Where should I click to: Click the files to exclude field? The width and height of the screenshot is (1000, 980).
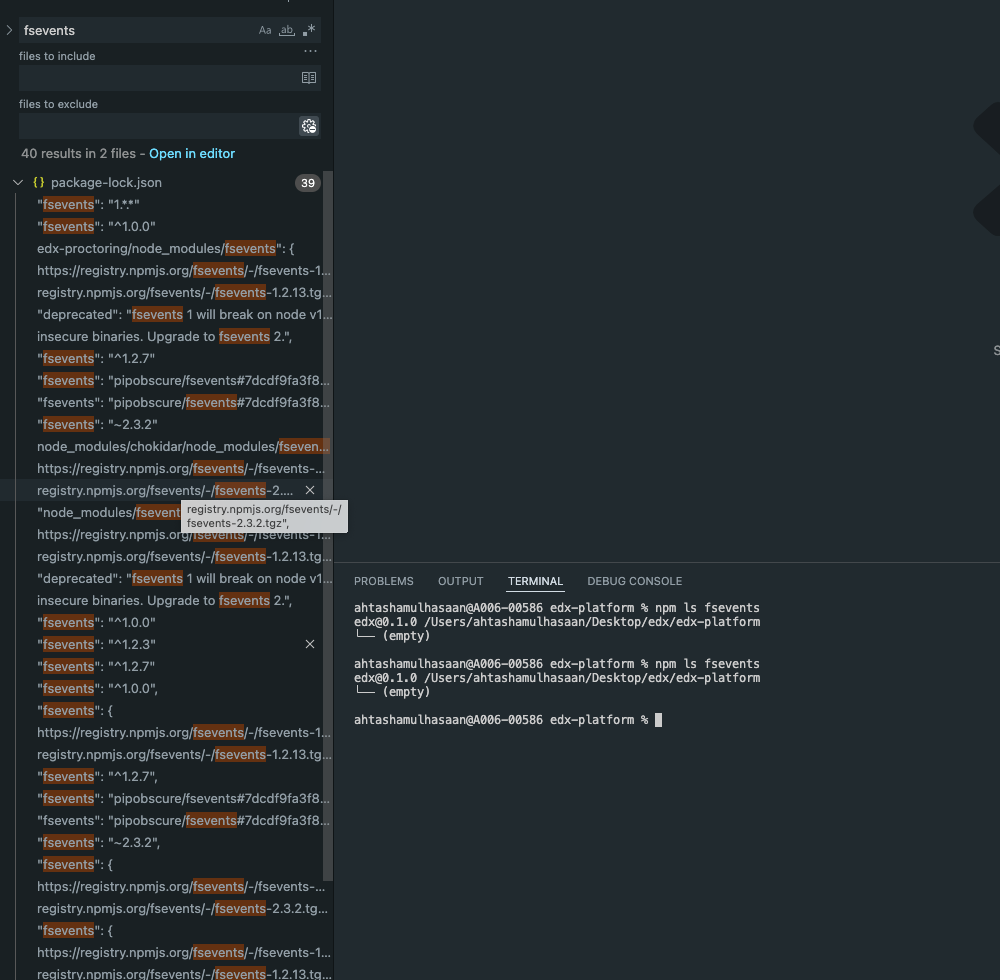tap(158, 126)
